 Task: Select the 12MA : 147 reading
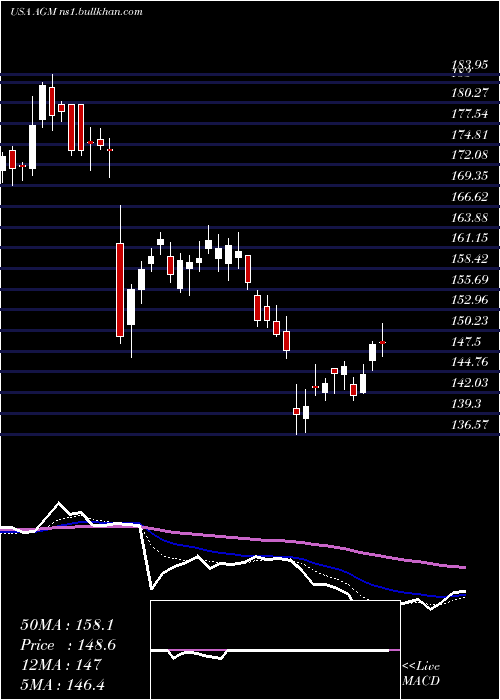61,665
